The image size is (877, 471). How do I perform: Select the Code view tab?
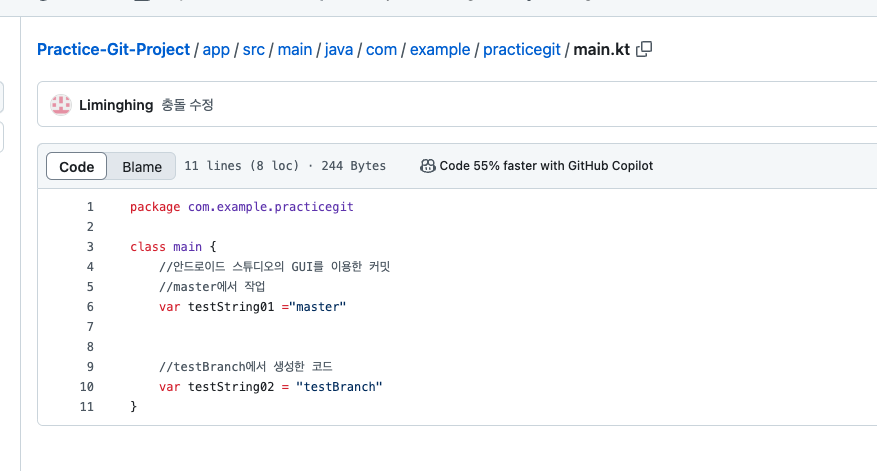coord(77,167)
